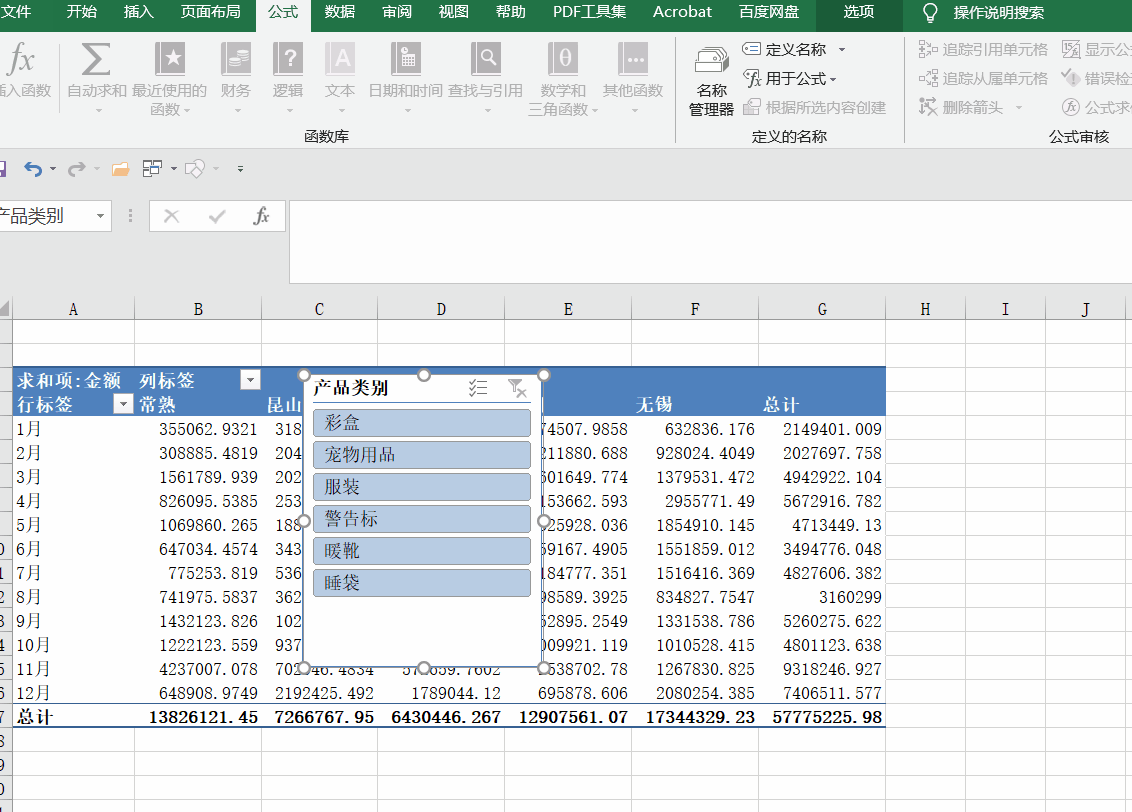Screen dimensions: 1132x812
Task: Select the 12月 row label cell
Action: point(74,694)
